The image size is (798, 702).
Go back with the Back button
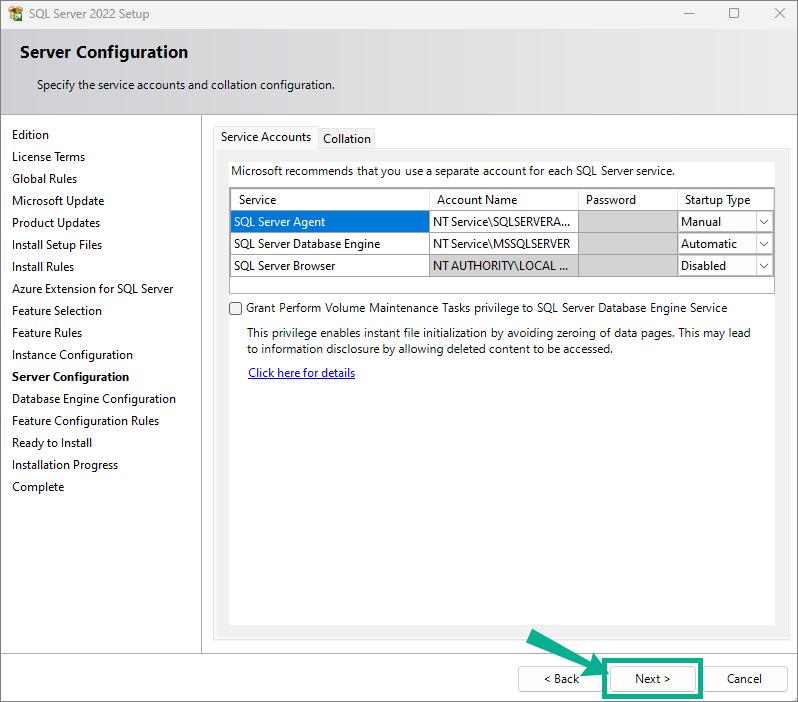pos(561,679)
